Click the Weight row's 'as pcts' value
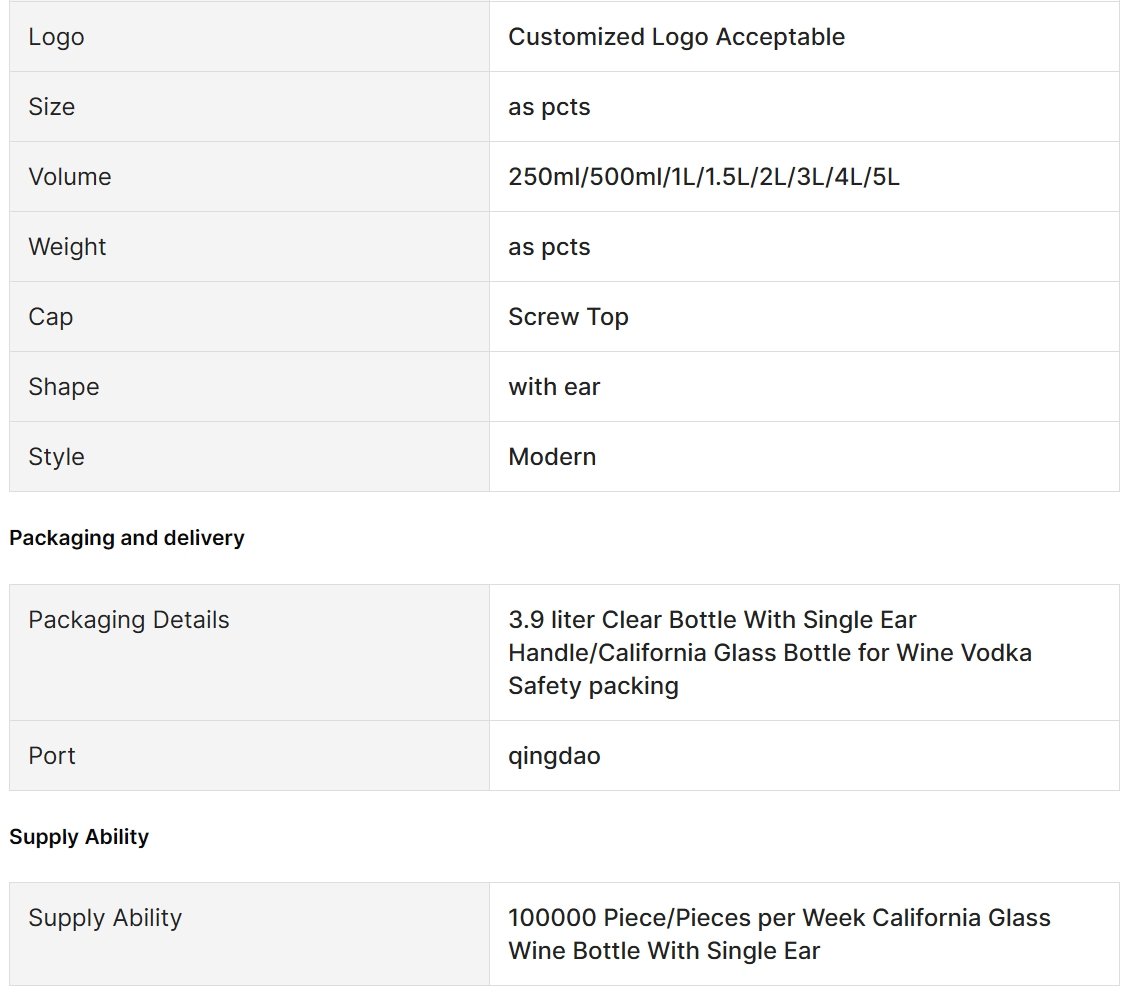 coord(549,247)
